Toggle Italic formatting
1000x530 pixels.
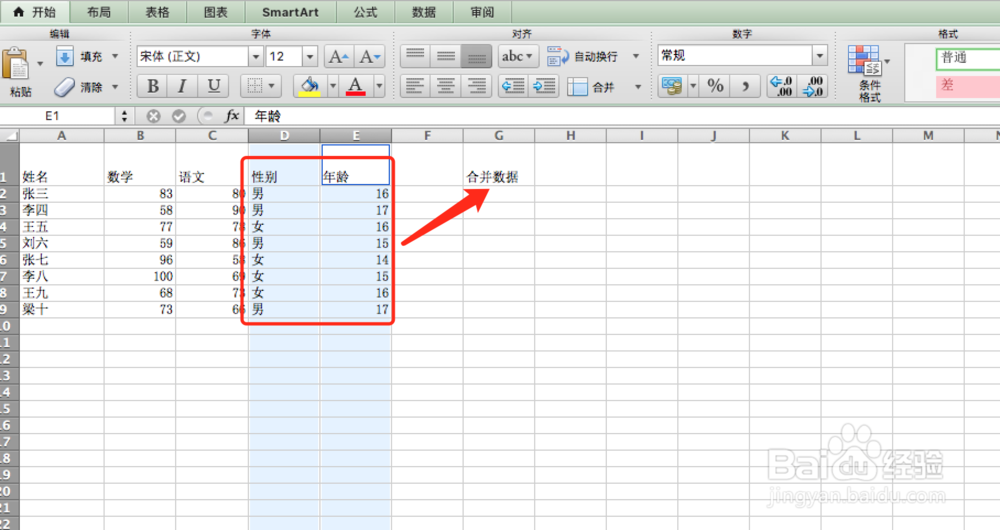[x=182, y=85]
